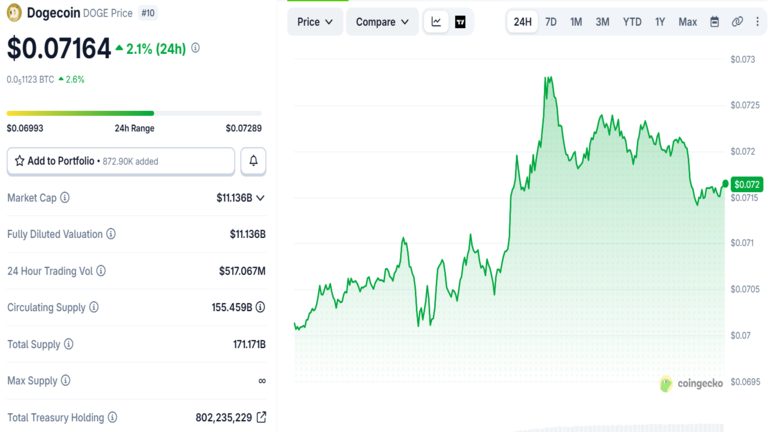Select the 3M time range tab
Viewport: 768px width, 432px height.
click(x=602, y=22)
